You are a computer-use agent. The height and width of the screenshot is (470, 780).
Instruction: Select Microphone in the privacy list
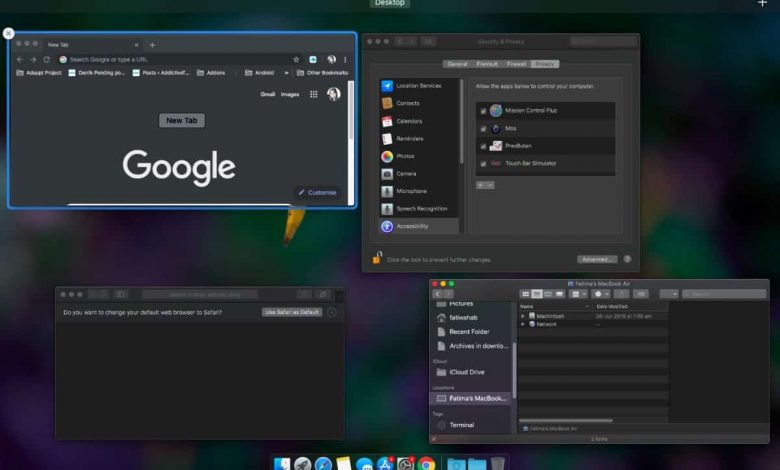tap(419, 191)
